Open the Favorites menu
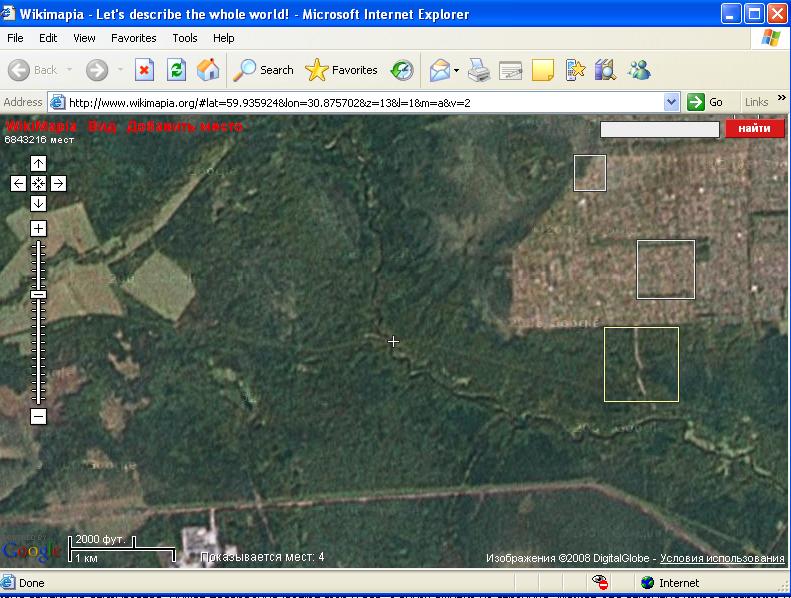This screenshot has height=598, width=791. point(133,38)
